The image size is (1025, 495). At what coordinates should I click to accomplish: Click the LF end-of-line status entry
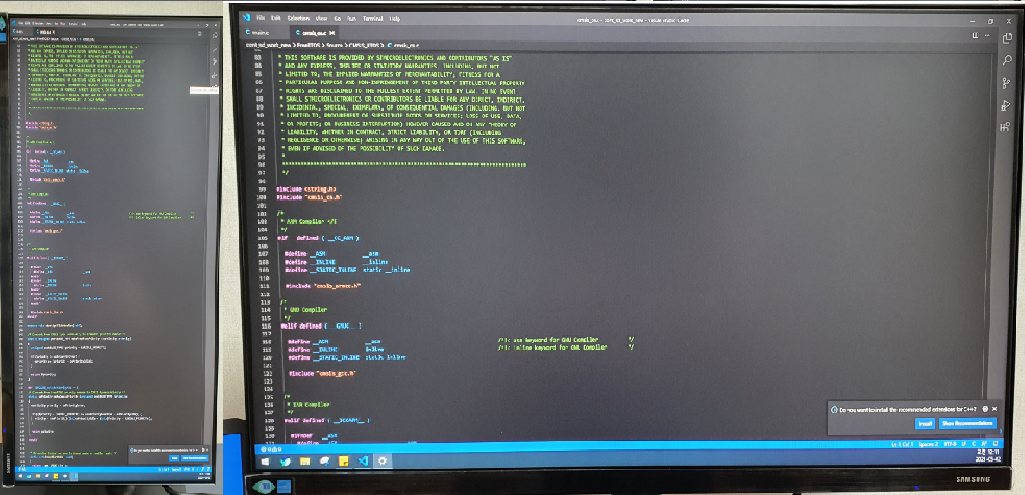pyautogui.click(x=964, y=444)
